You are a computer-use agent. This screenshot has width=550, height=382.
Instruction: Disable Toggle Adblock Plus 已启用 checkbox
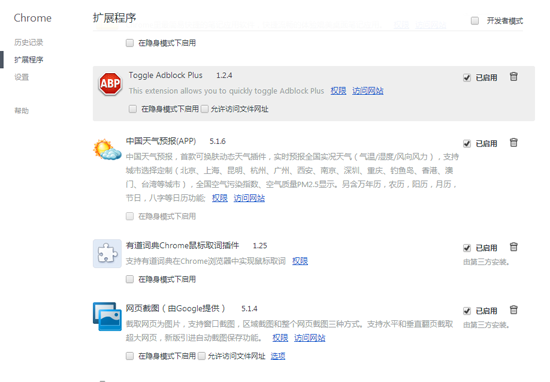pyautogui.click(x=467, y=78)
